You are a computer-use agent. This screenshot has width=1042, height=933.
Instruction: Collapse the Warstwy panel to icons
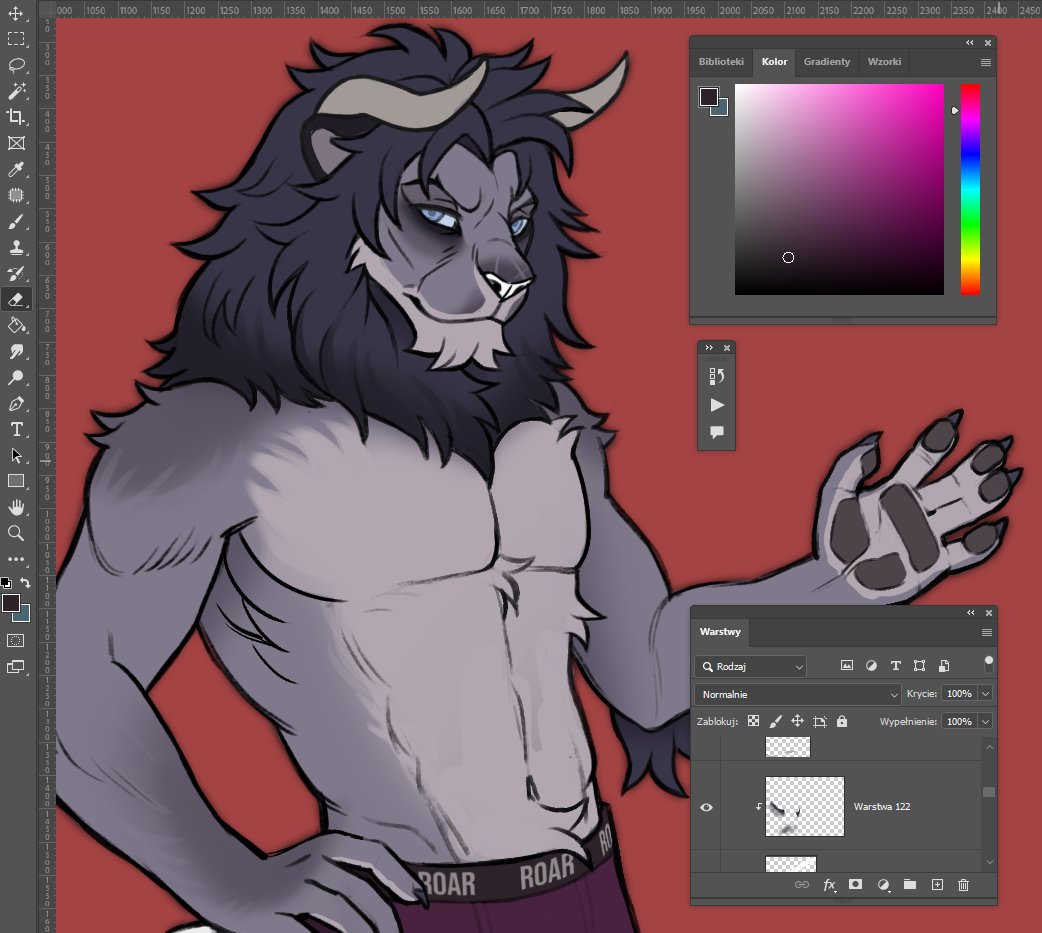(971, 613)
